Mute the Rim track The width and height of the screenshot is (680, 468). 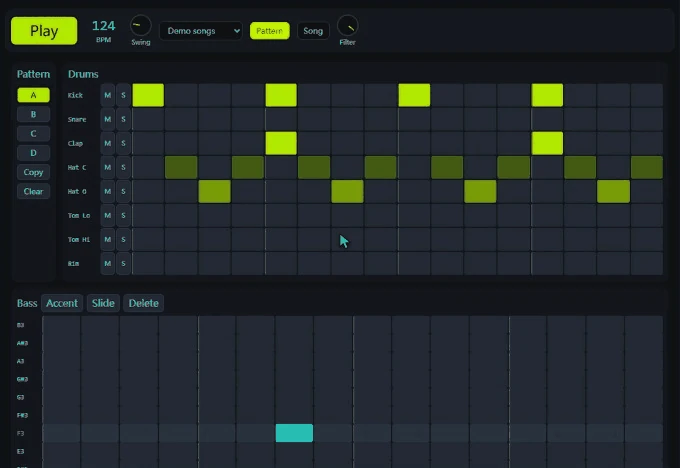click(108, 264)
